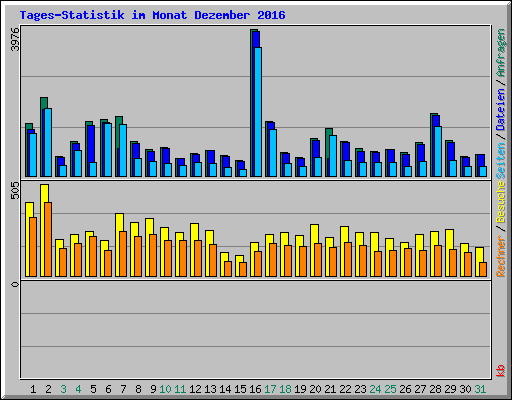The height and width of the screenshot is (400, 512).
Task: Click the 0 axis value
Action: point(15,284)
